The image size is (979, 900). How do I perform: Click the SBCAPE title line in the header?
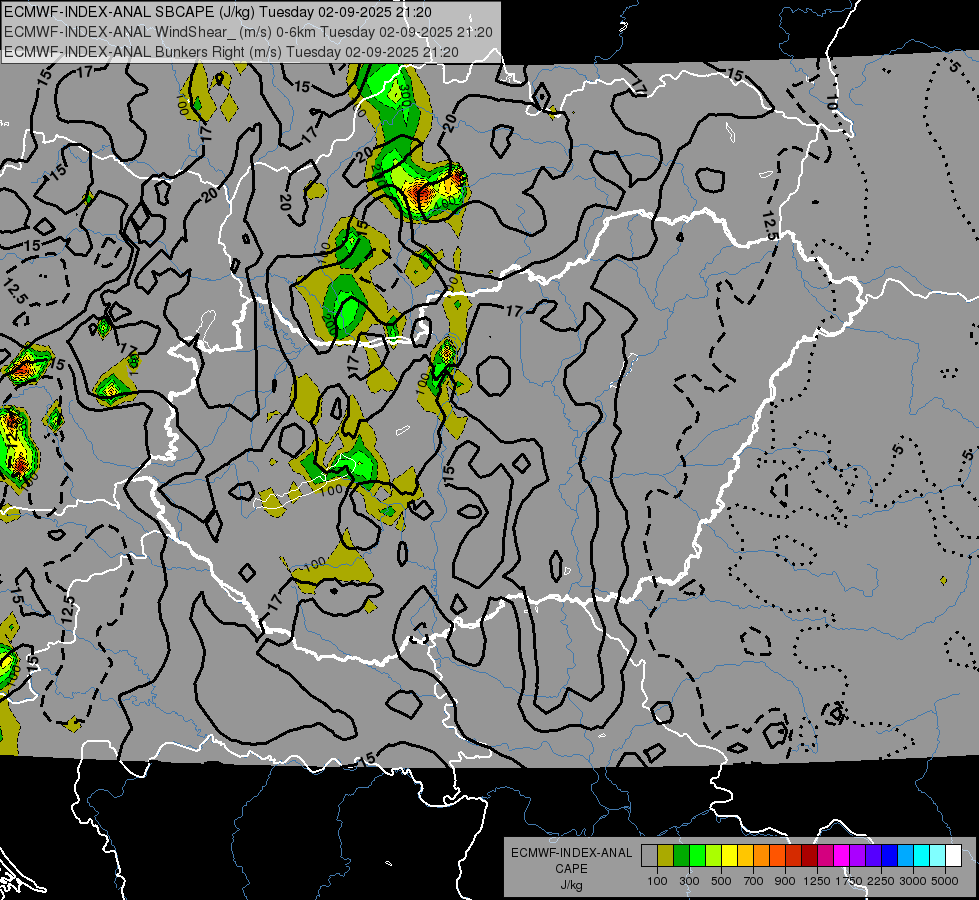[x=218, y=12]
